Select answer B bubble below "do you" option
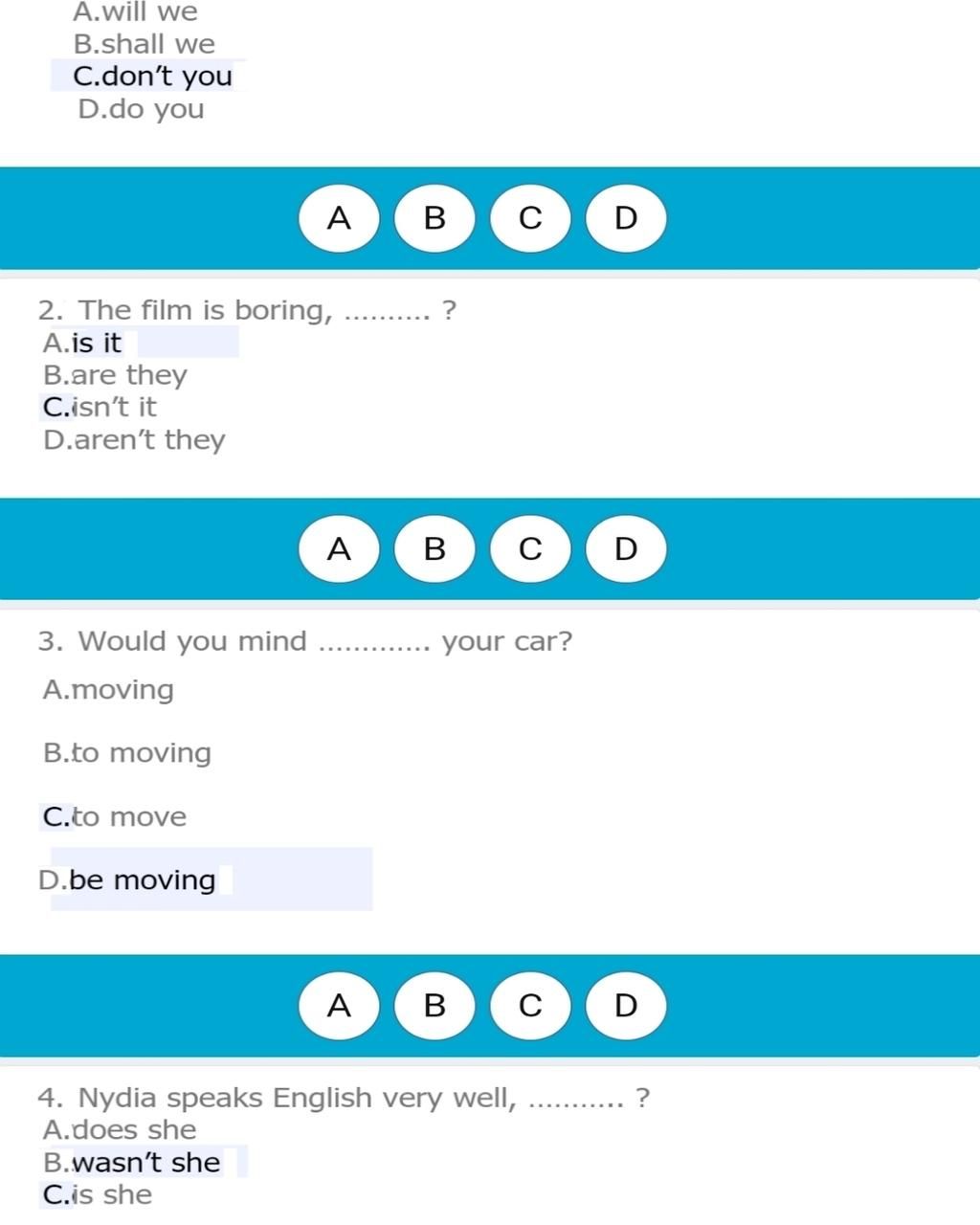The width and height of the screenshot is (980, 1225). point(434,218)
